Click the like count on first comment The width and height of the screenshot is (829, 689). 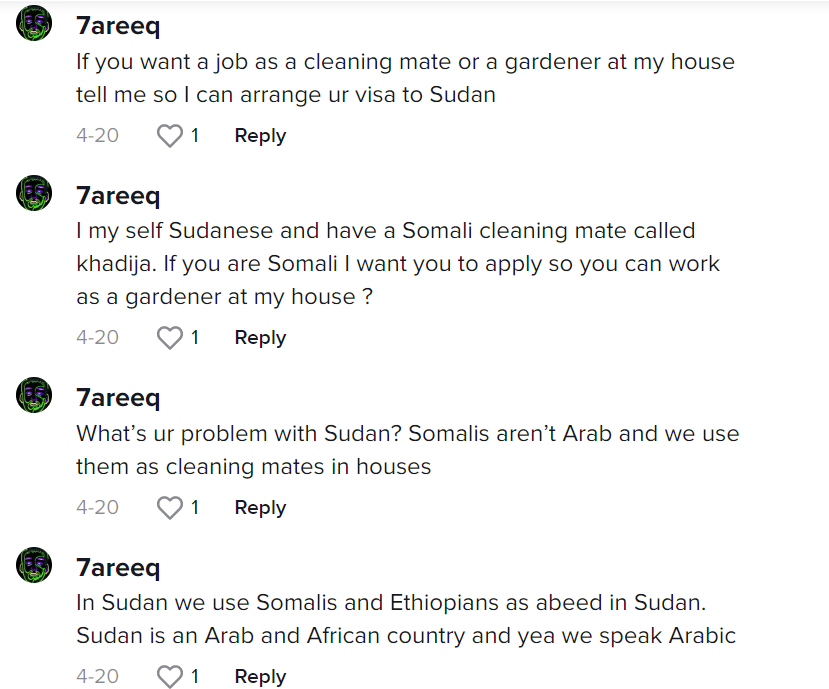coord(195,136)
